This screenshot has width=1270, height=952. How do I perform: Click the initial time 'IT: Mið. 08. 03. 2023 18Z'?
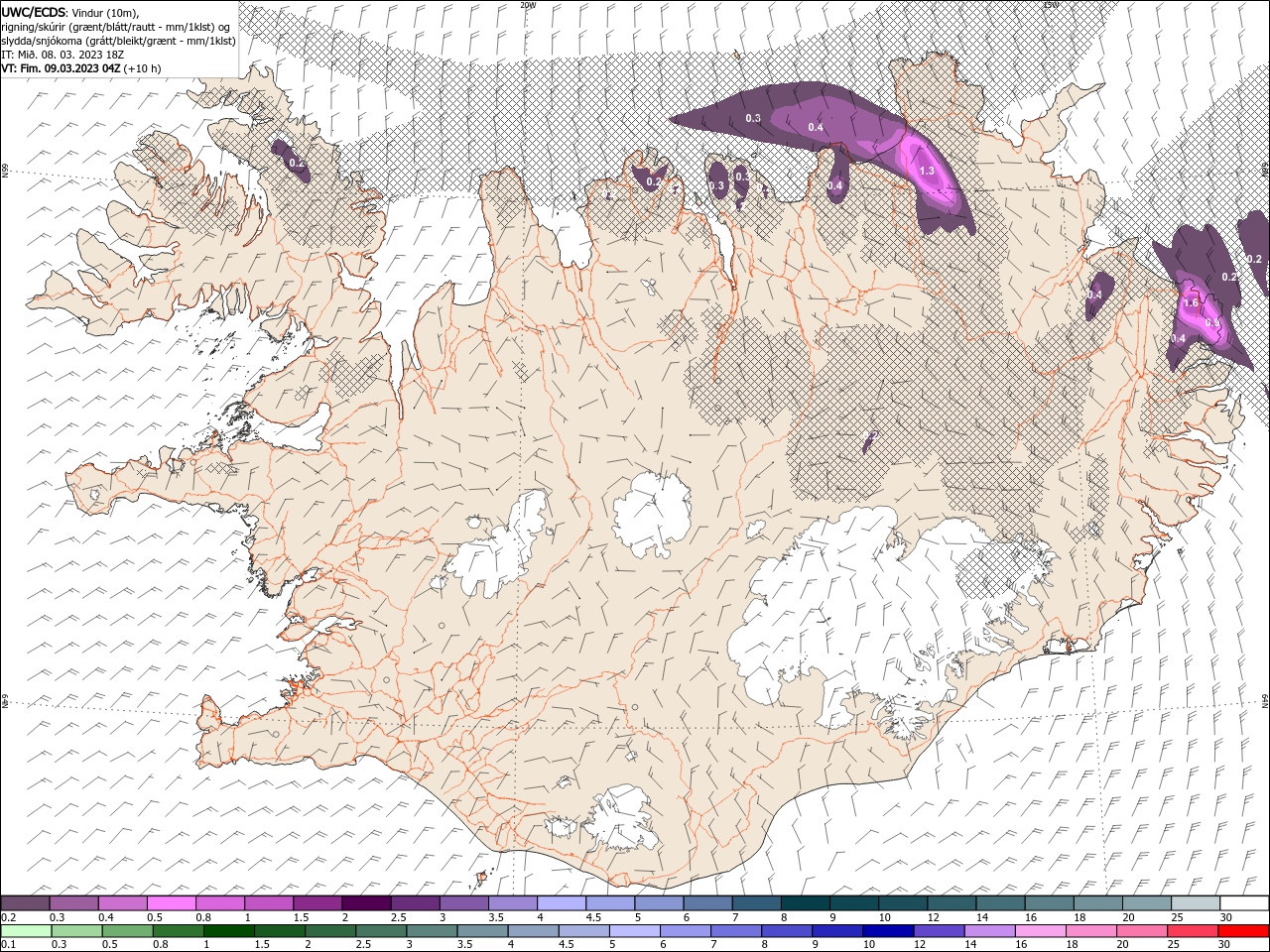(64, 55)
